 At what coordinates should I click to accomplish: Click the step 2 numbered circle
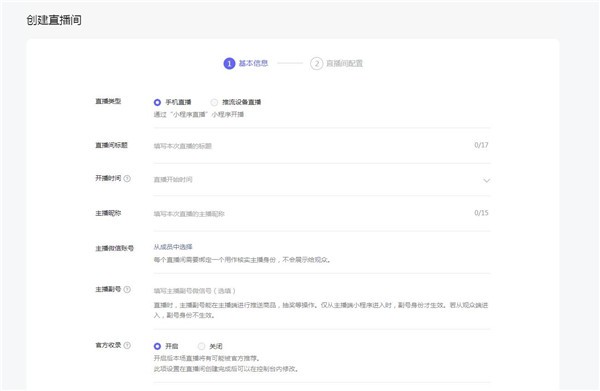click(316, 64)
